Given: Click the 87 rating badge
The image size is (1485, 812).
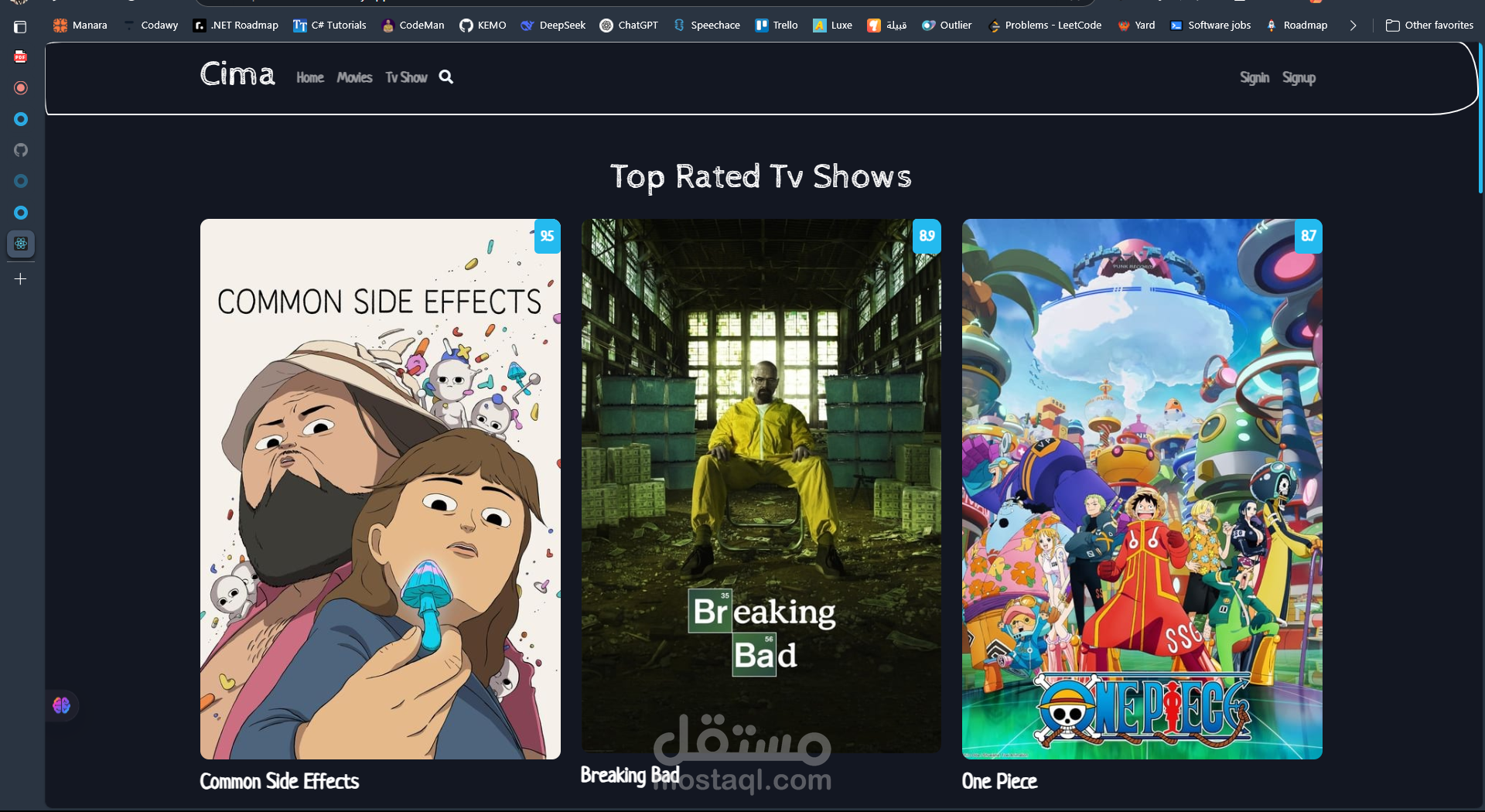Looking at the screenshot, I should pyautogui.click(x=1309, y=236).
